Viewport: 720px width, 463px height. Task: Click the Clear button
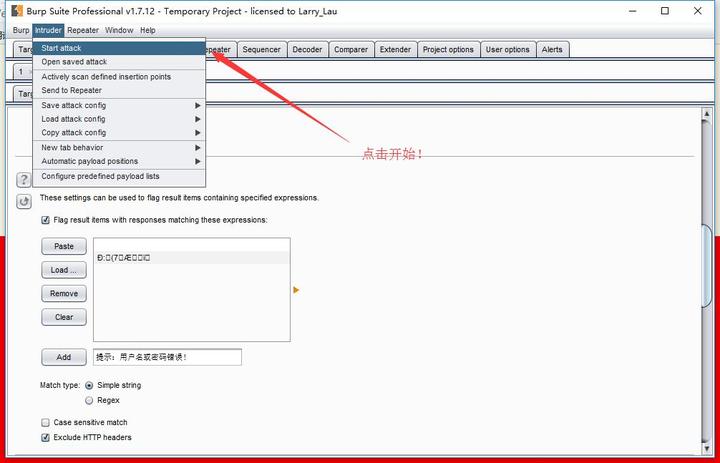coord(64,317)
